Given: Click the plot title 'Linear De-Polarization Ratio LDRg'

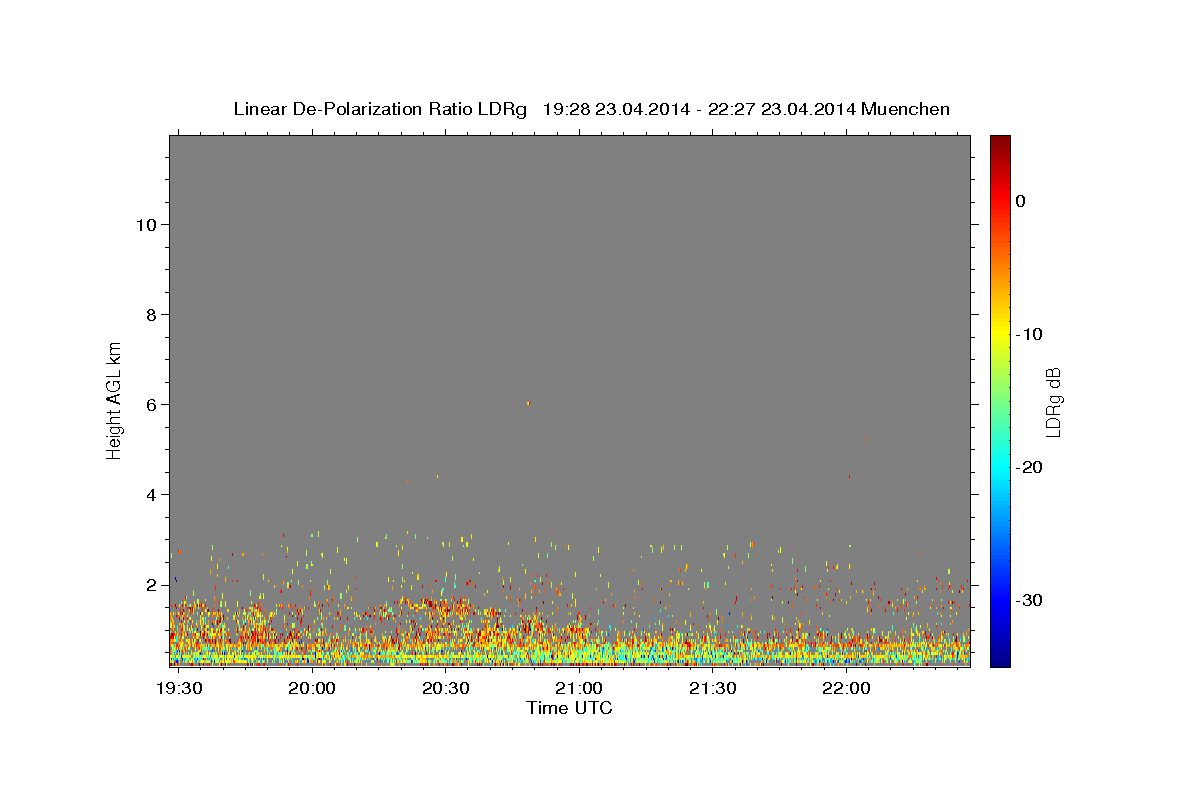Looking at the screenshot, I should coord(380,109).
